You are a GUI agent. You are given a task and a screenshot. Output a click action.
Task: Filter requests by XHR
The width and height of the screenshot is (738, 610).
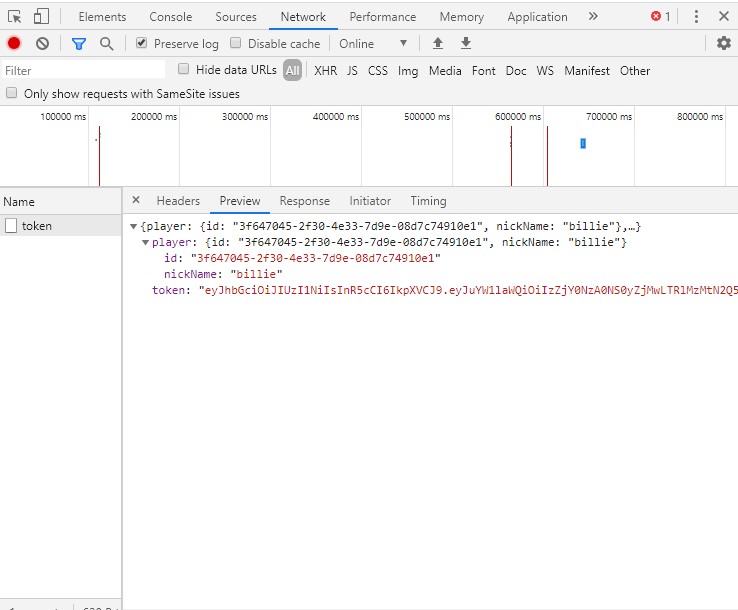[x=326, y=71]
